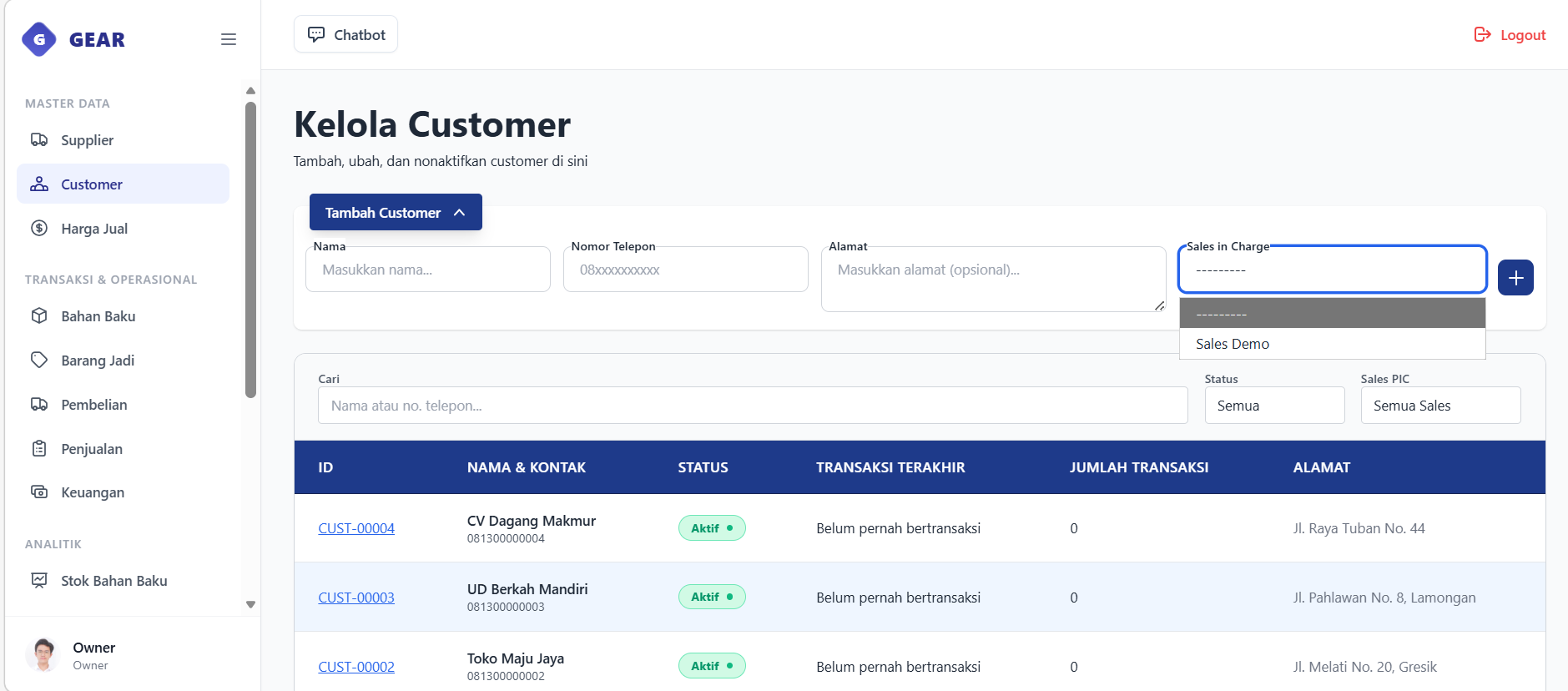Click sidebar scrollbar up arrow
The width and height of the screenshot is (1568, 691).
tap(250, 90)
